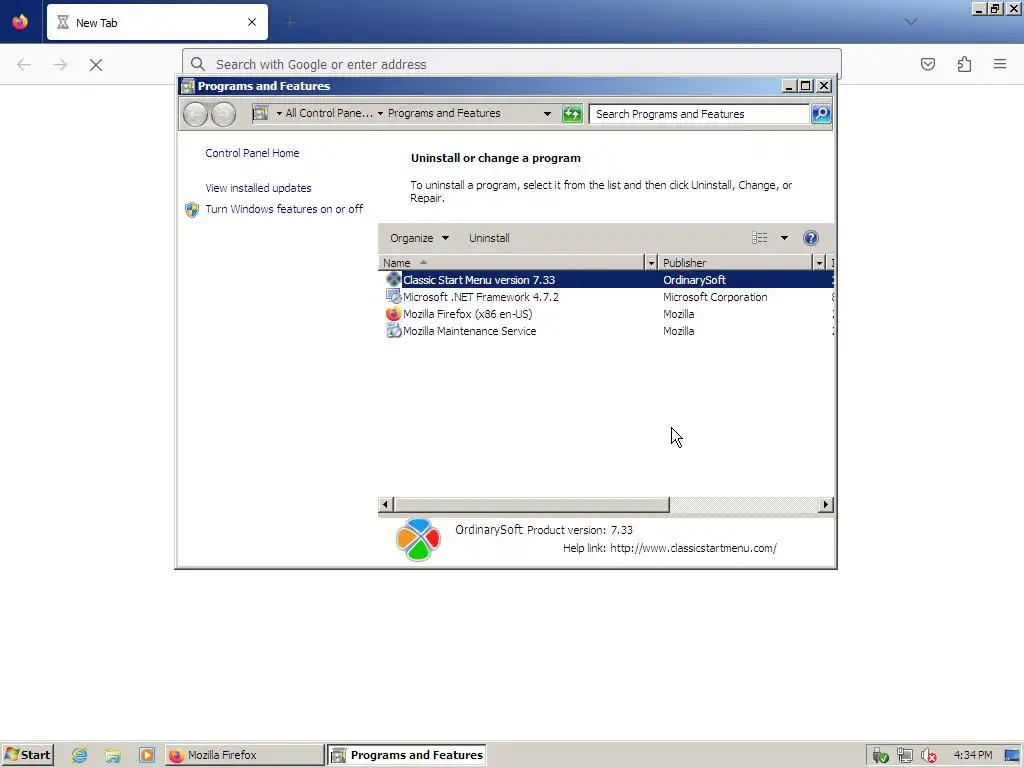Switch to Mozilla Firefox taskbar button

click(244, 755)
